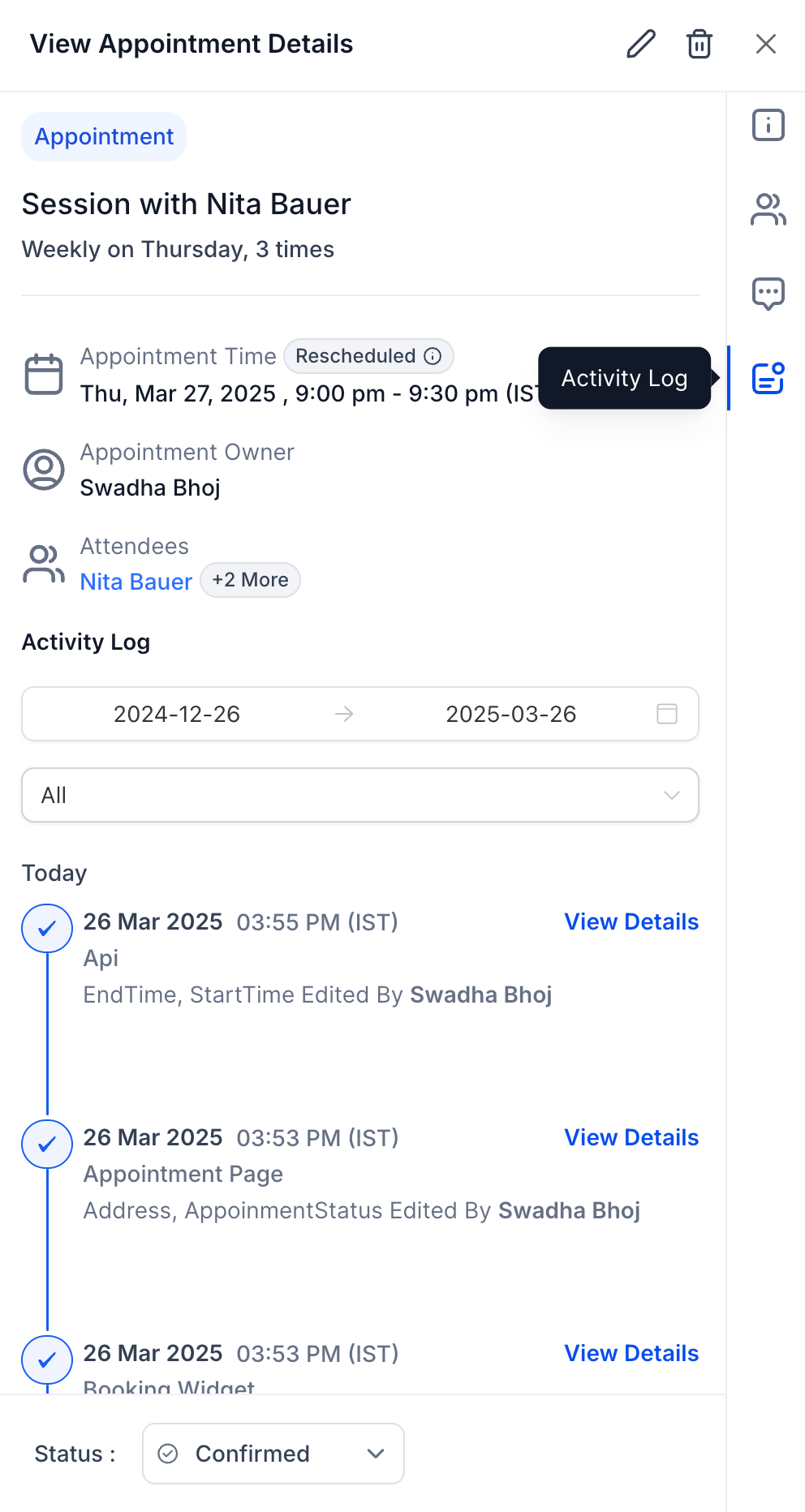Click the Appointment Page timeline checkmark marker
805x1512 pixels.
click(x=47, y=1145)
